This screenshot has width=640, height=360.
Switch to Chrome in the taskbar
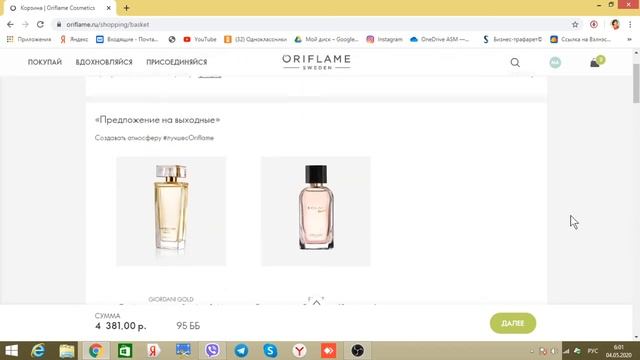coord(96,351)
